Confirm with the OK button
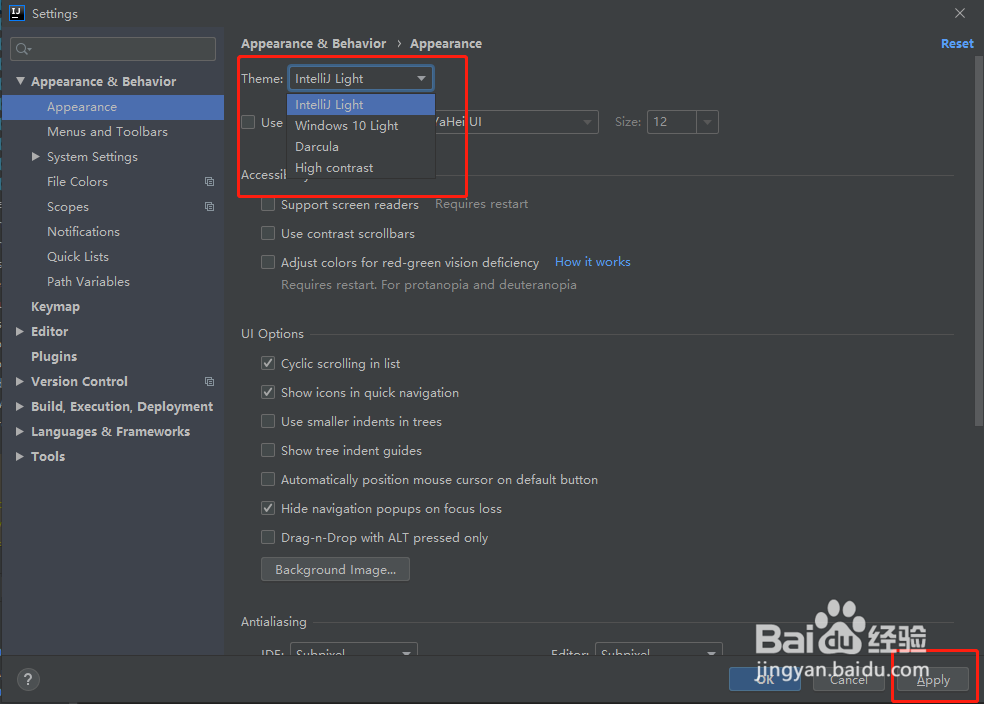 (764, 679)
